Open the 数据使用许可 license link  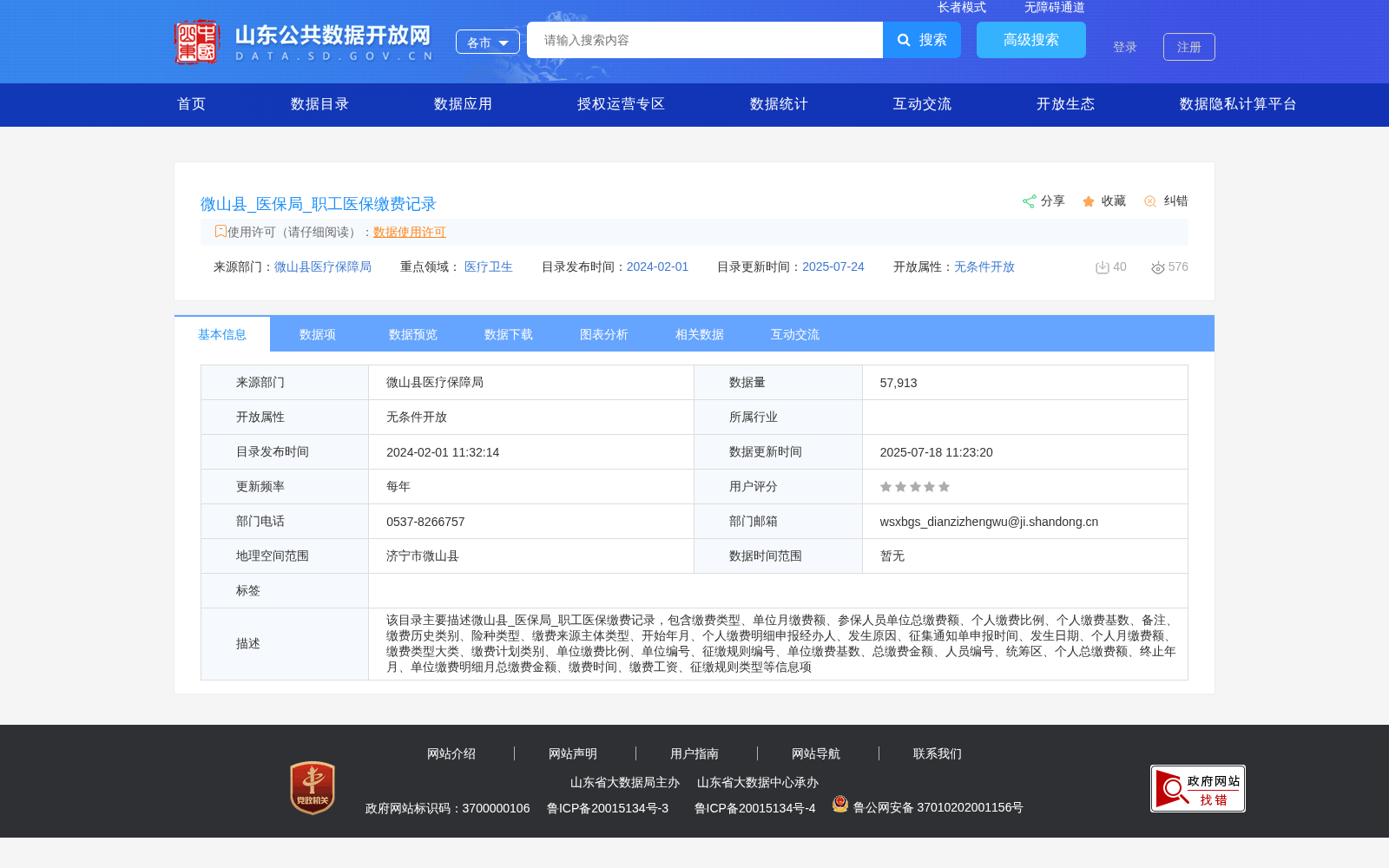tap(410, 232)
